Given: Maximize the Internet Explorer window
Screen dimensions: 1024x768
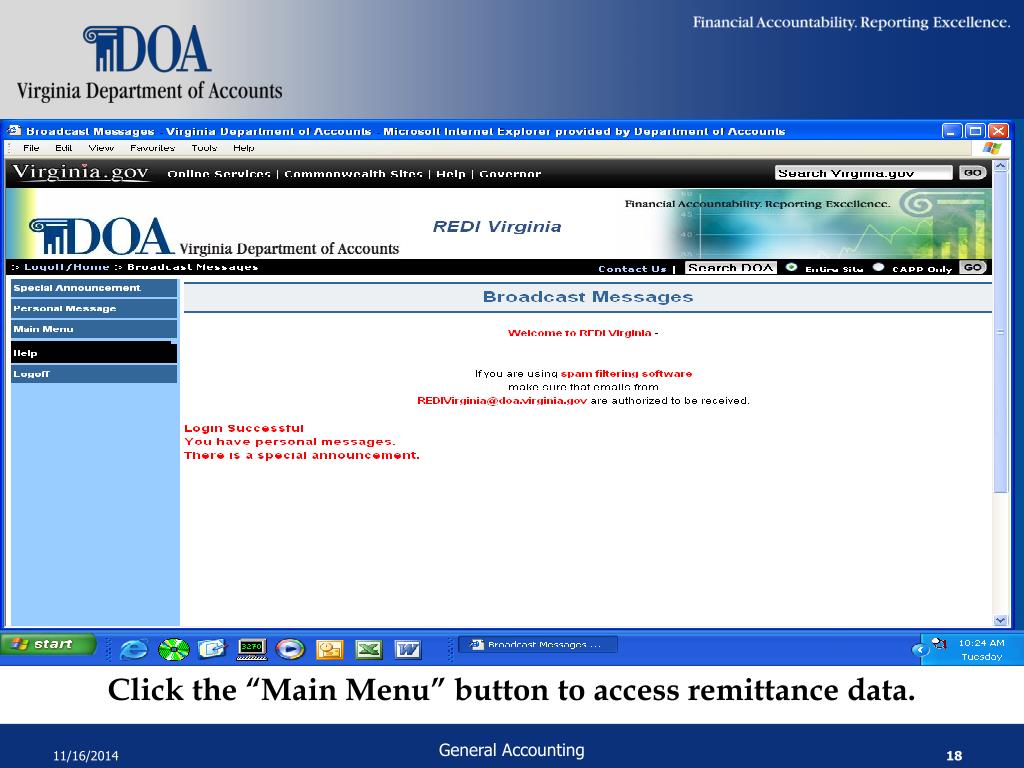Looking at the screenshot, I should [x=975, y=131].
